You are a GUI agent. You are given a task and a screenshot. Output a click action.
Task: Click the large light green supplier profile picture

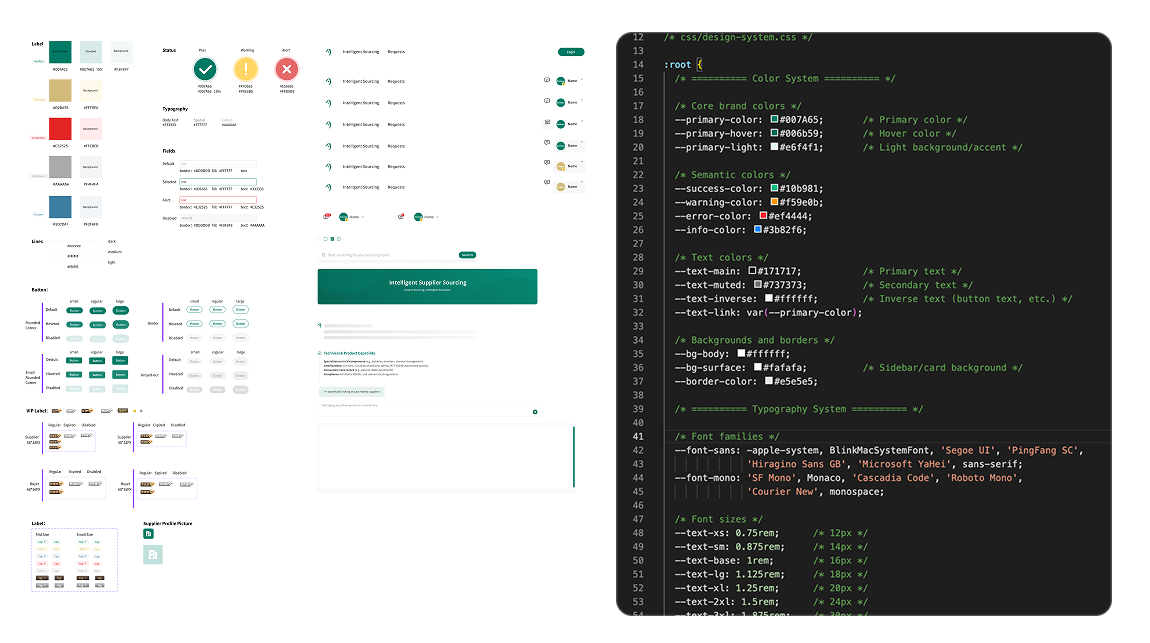click(x=153, y=554)
